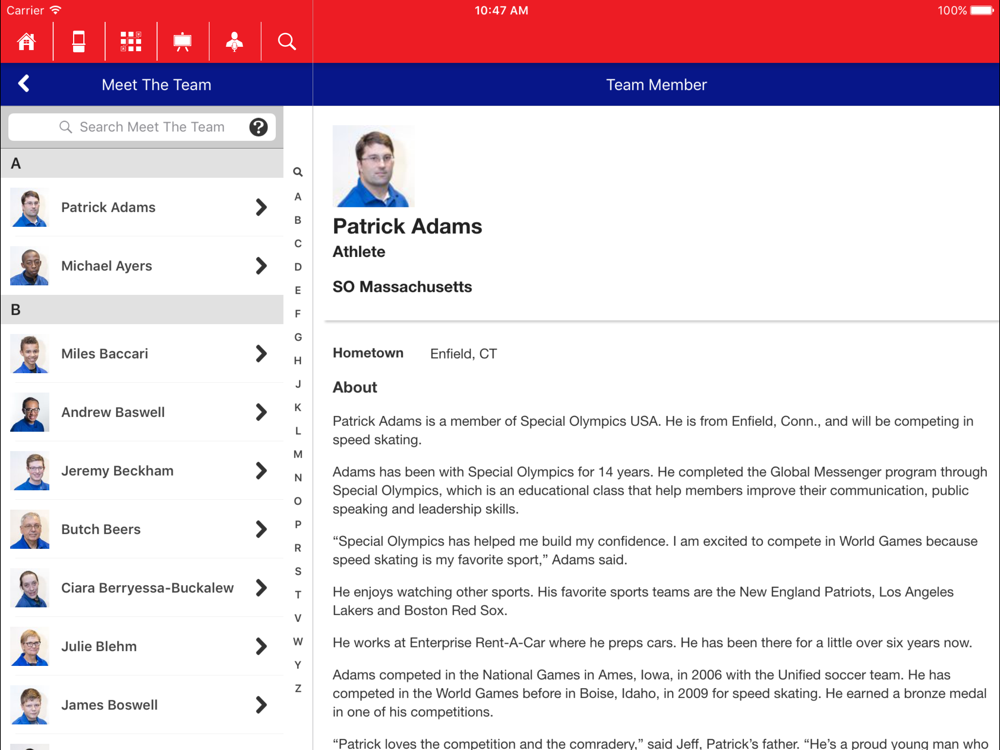Image resolution: width=1000 pixels, height=750 pixels.
Task: Tap Butch Beers thumbnail photo
Action: (29, 529)
